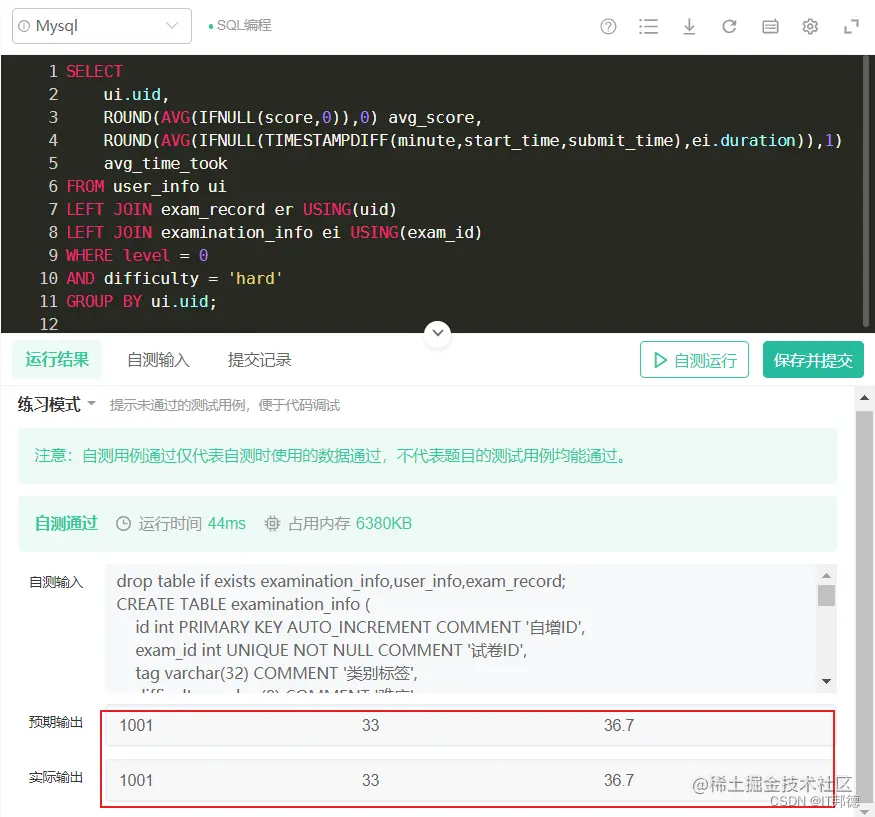Screen dimensions: 875x817
Task: Click 33 in the 实际输出 row
Action: (x=371, y=780)
